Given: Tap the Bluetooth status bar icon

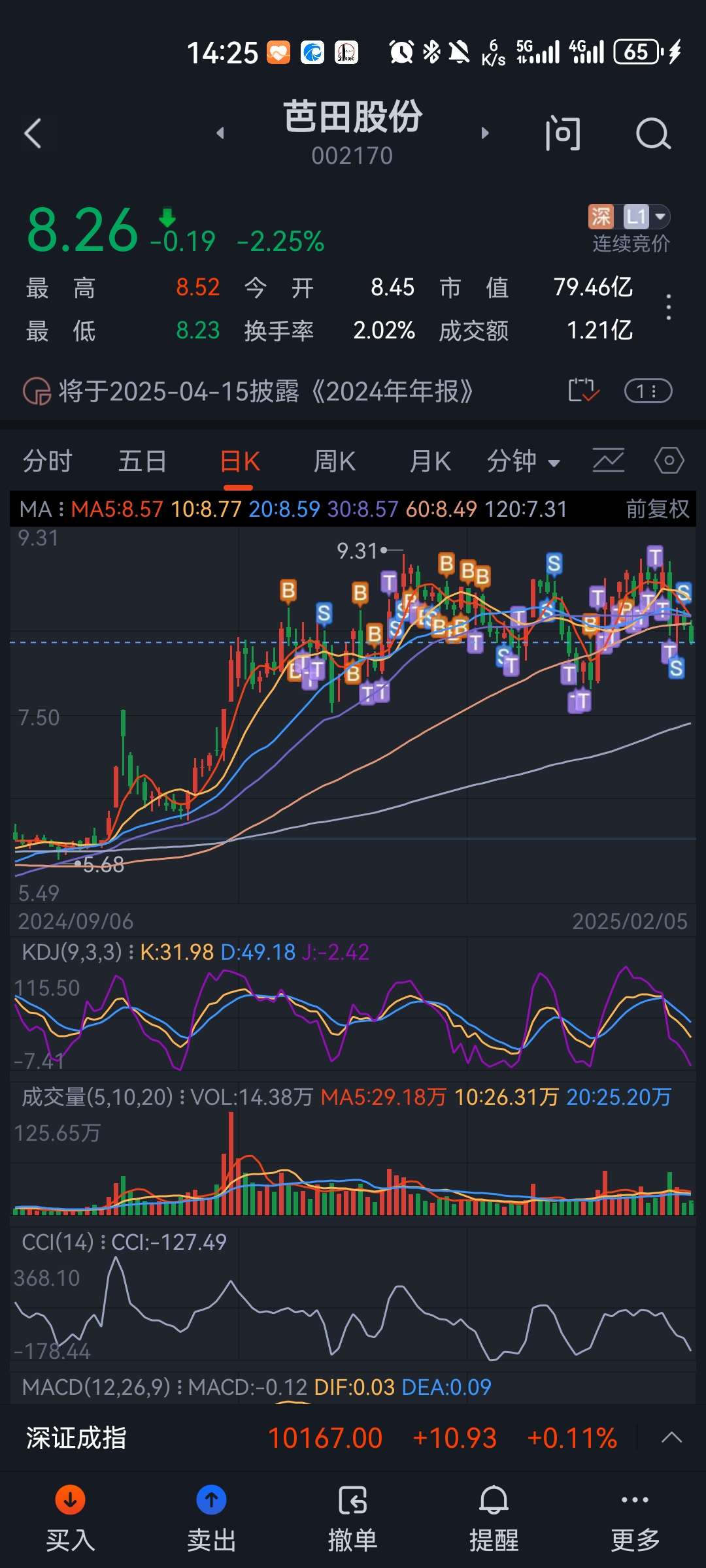Looking at the screenshot, I should [431, 52].
